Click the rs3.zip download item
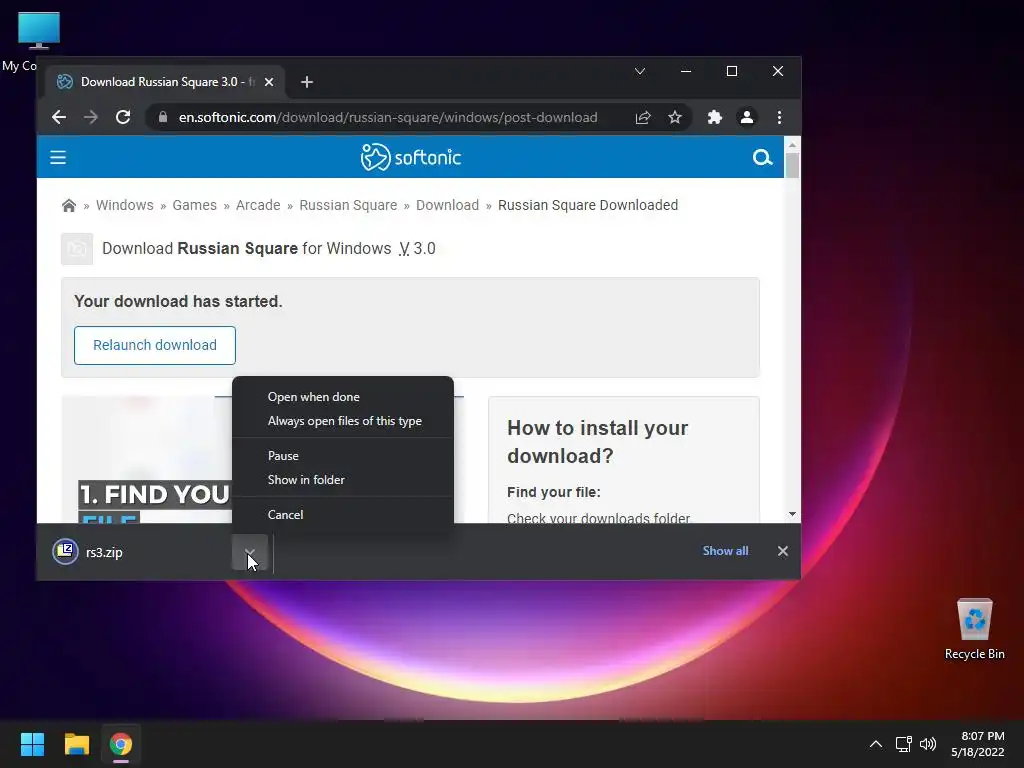The image size is (1024, 768). pyautogui.click(x=140, y=552)
